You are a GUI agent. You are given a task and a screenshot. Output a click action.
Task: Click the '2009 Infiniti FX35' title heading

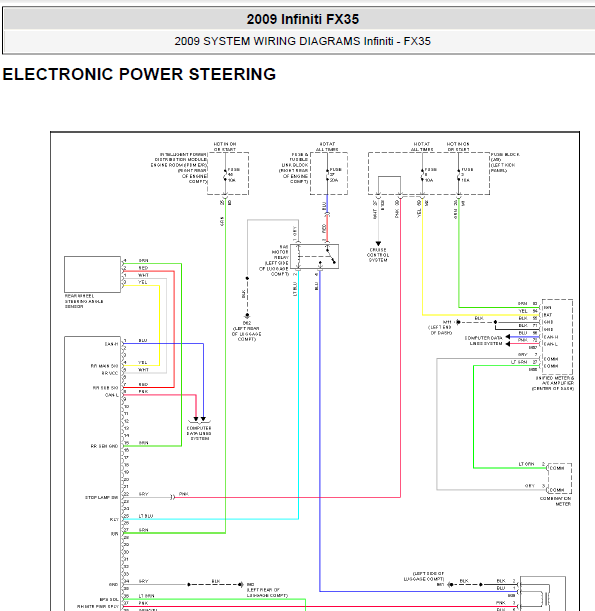pos(302,19)
